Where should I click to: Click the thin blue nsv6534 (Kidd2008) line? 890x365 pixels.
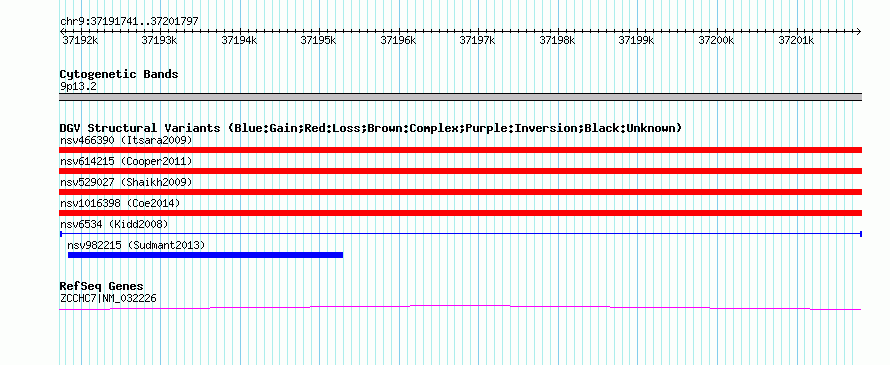pos(460,234)
